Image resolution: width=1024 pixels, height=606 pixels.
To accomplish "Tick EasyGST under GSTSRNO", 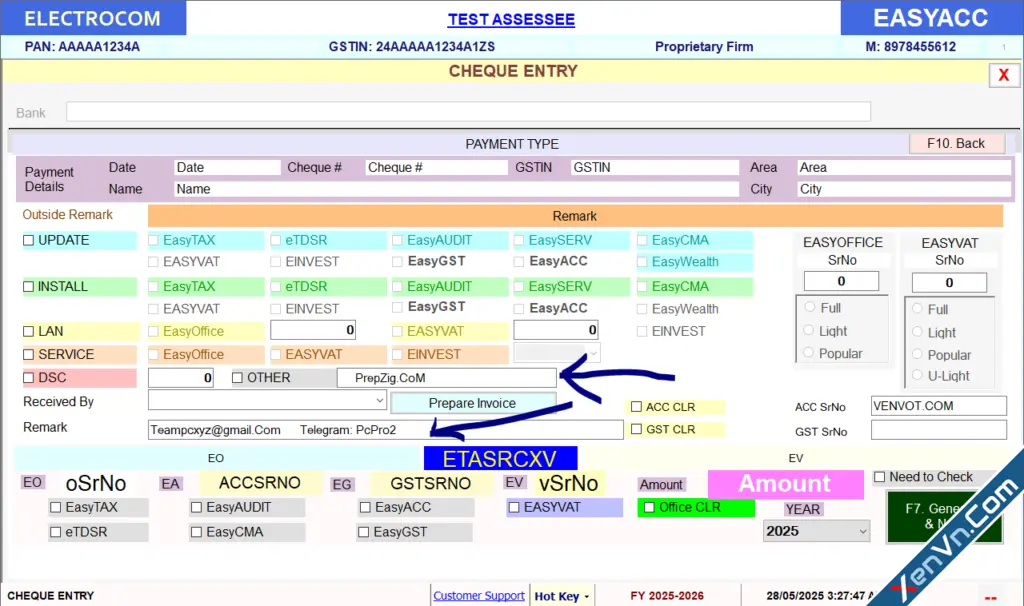I will (364, 532).
